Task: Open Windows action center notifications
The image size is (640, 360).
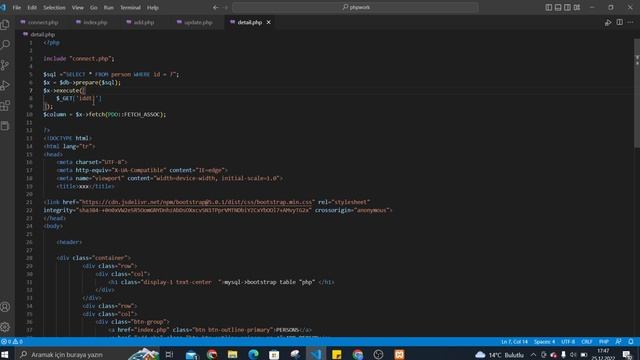Action: pos(627,354)
